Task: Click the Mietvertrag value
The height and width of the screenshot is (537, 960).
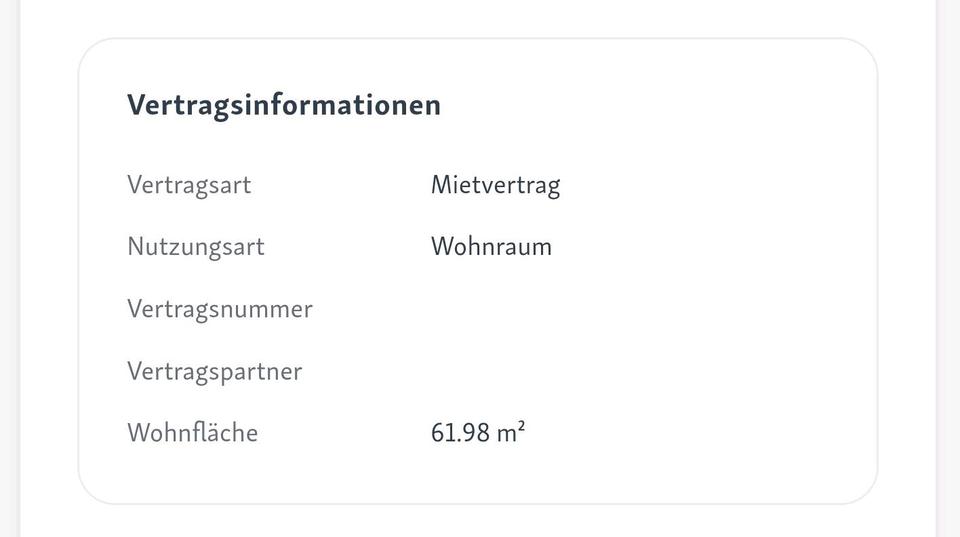Action: (x=495, y=185)
